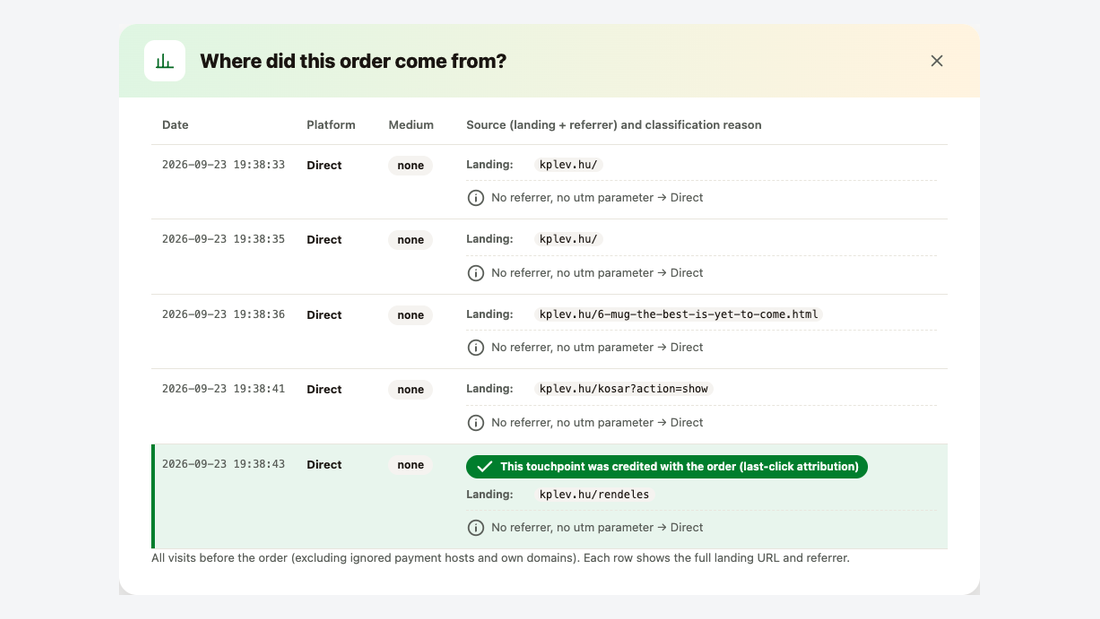Click info icon in the 19:38:35 row
This screenshot has height=619, width=1100.
pos(476,273)
